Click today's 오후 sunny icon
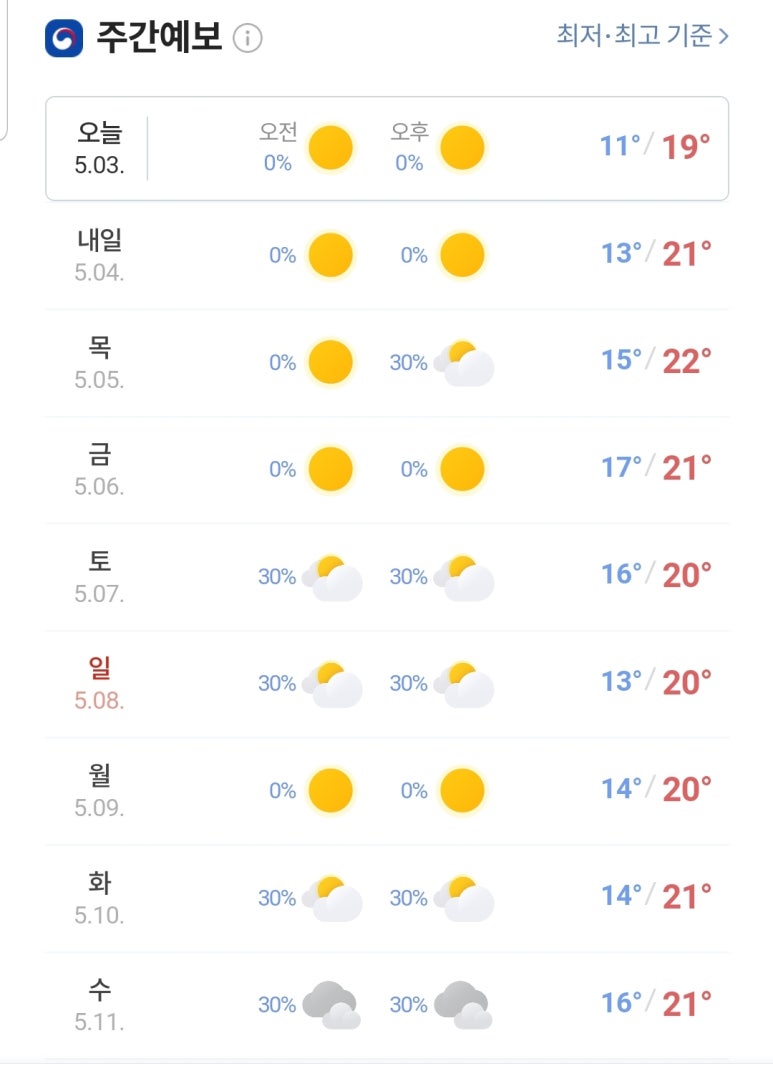This screenshot has width=773, height=1066. coord(462,148)
